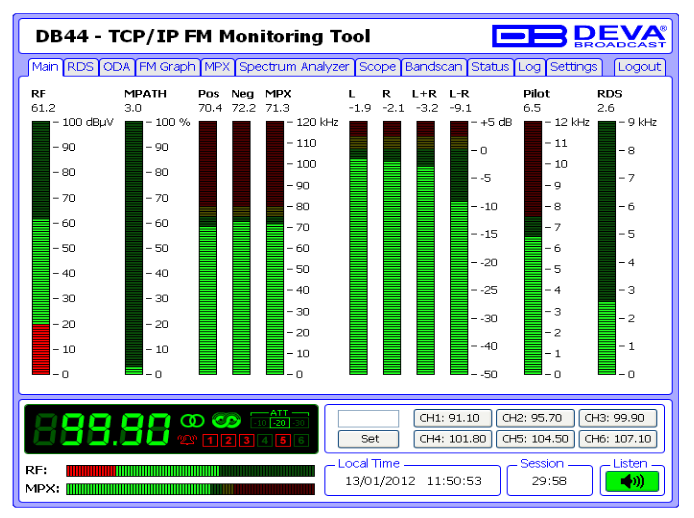Image resolution: width=694 pixels, height=518 pixels.
Task: Click alarm indicator box number 4
Action: 264,440
